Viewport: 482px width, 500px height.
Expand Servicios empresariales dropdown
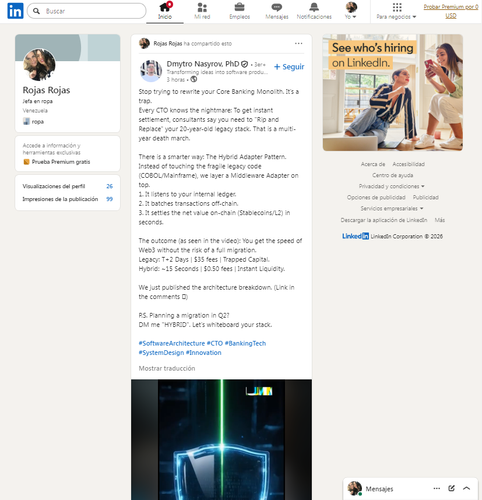pyautogui.click(x=392, y=208)
